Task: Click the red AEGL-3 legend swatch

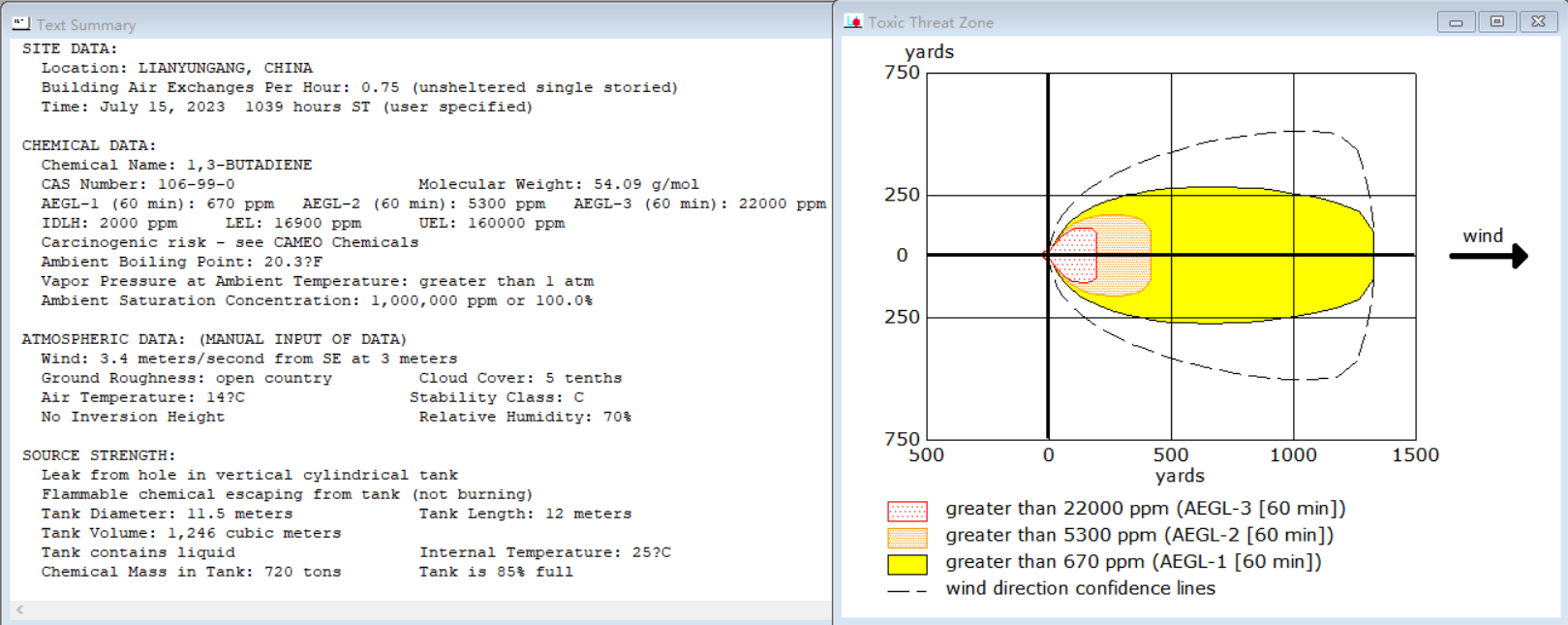Action: click(907, 511)
